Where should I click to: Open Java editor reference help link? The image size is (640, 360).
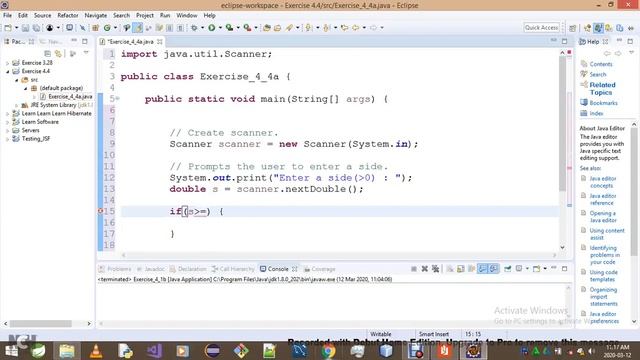click(602, 199)
